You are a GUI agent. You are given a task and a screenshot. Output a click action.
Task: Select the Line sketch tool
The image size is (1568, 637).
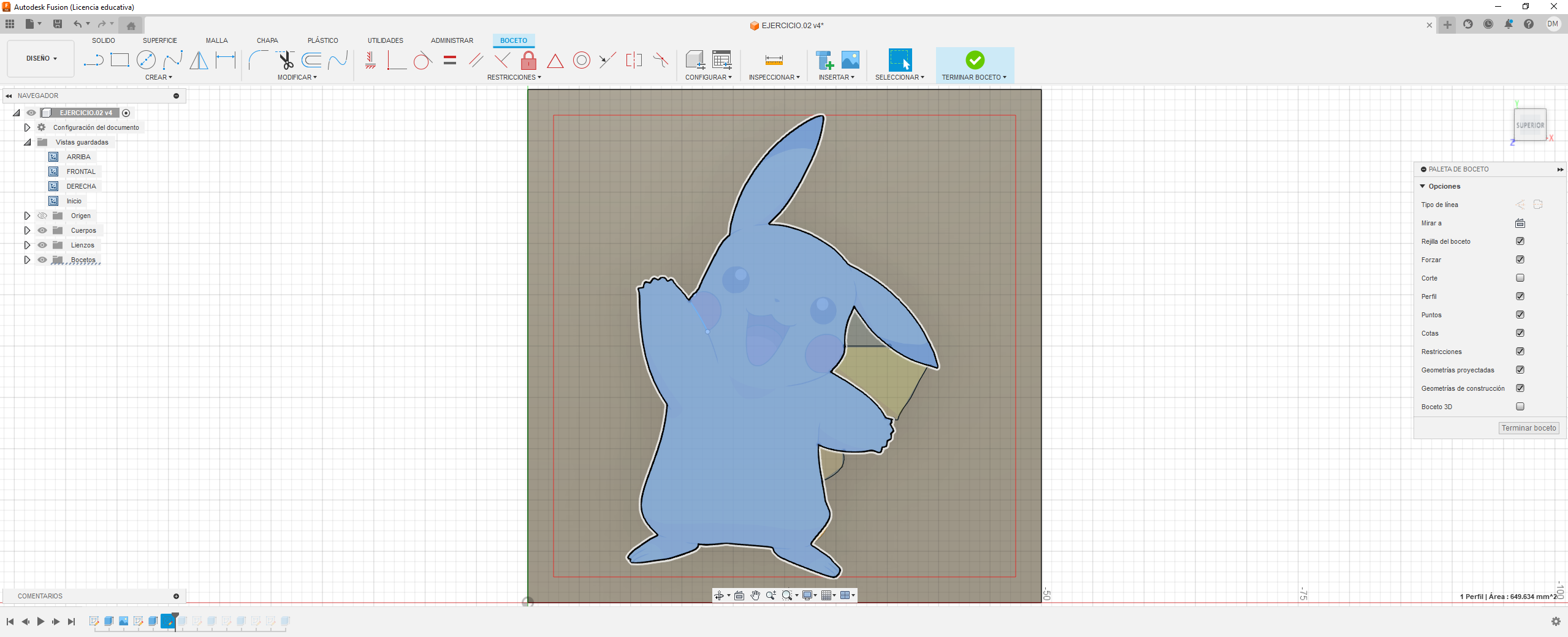[93, 60]
